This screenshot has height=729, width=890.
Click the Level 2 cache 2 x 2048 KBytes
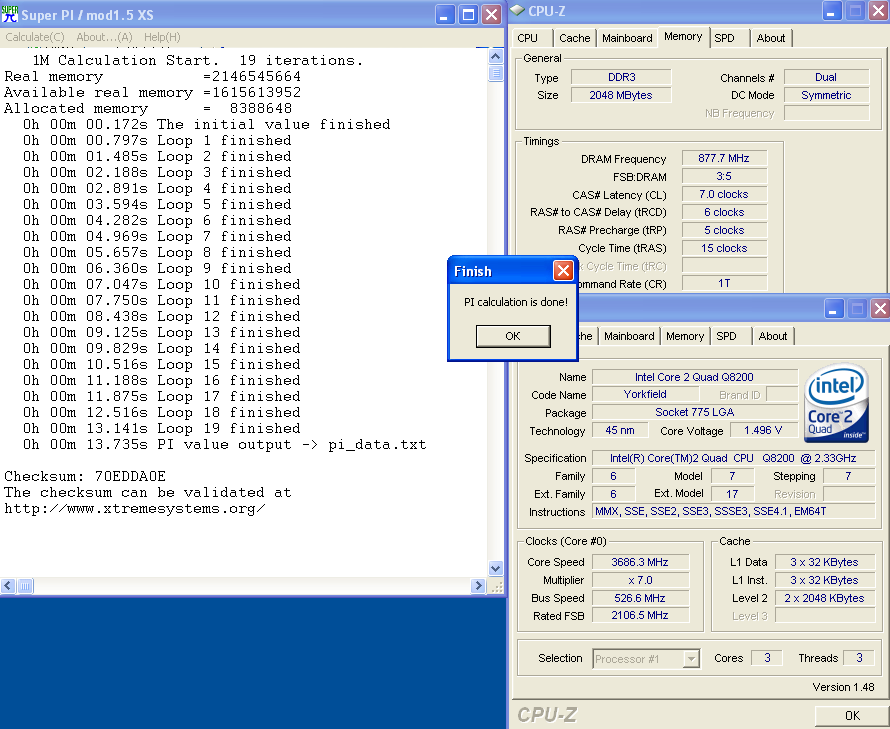pyautogui.click(x=824, y=598)
